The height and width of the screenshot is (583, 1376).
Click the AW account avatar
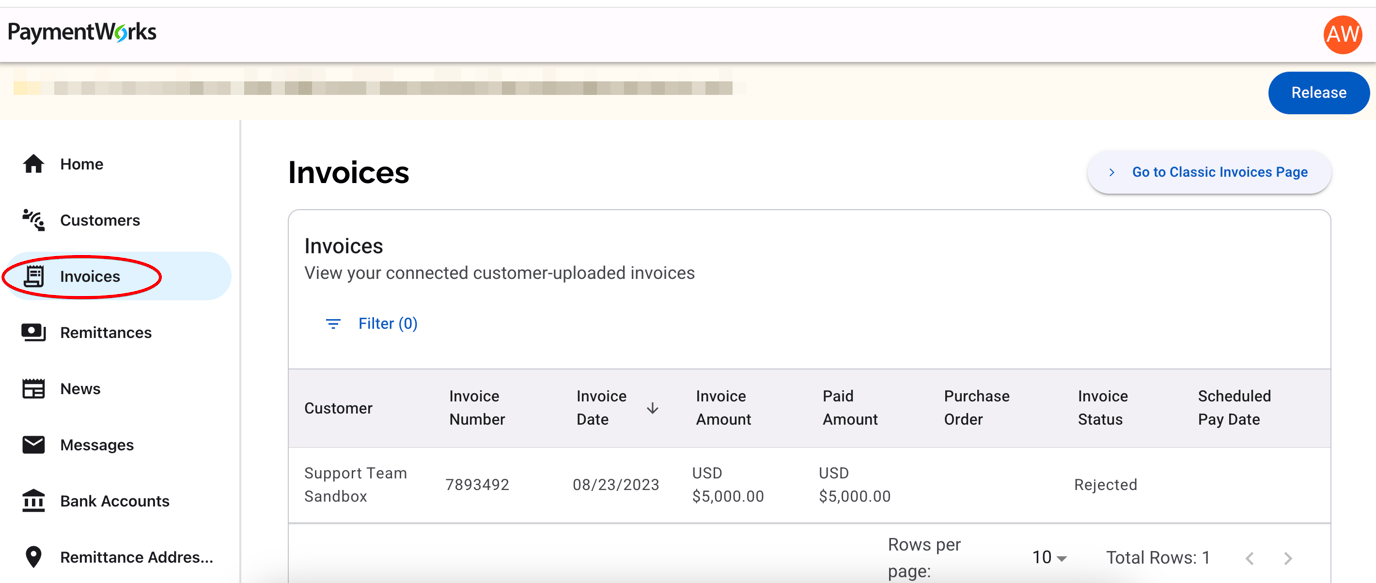1342,34
